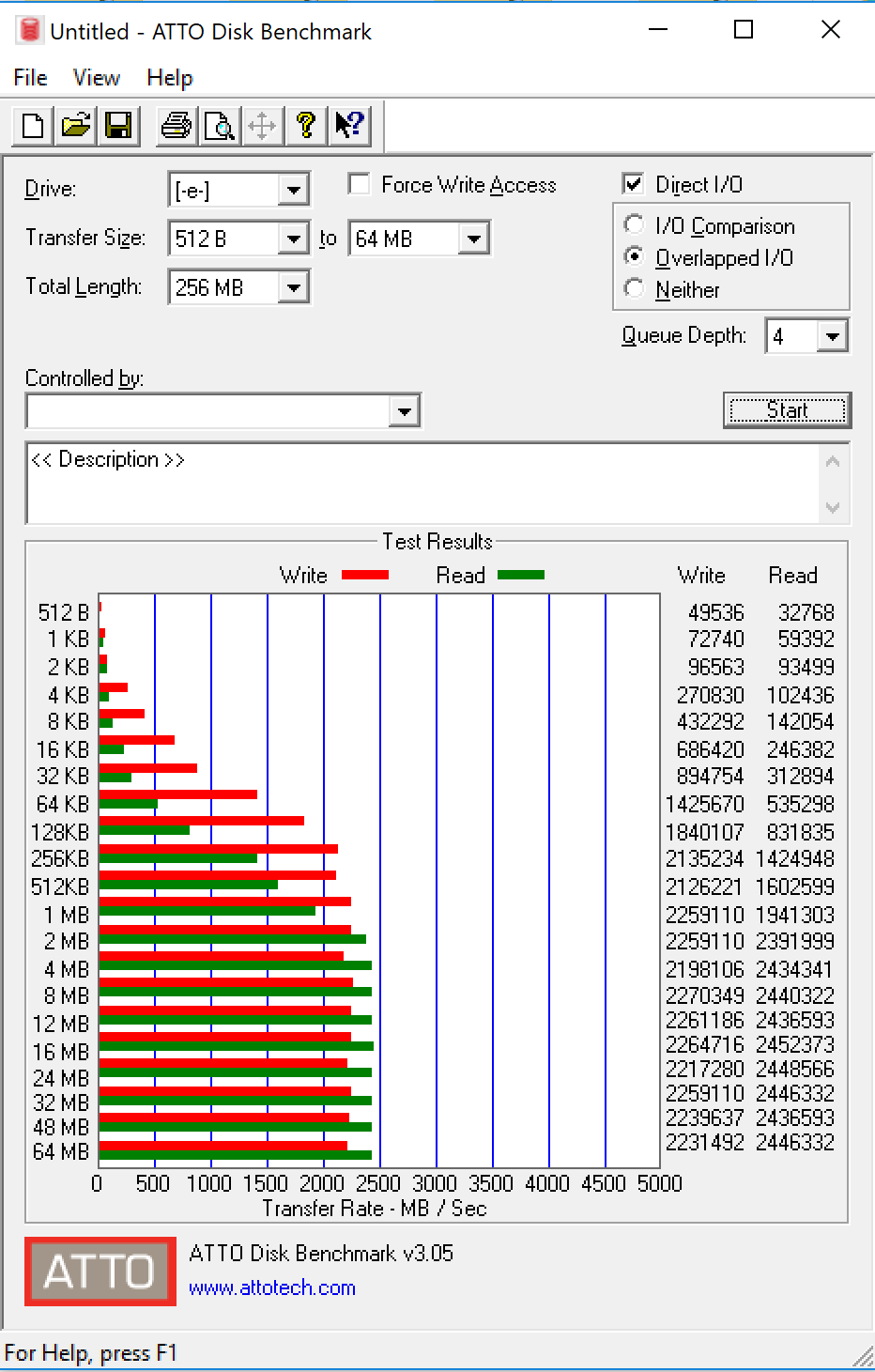Visit the www.attotech.com link
This screenshot has width=875, height=1372.
272,1287
